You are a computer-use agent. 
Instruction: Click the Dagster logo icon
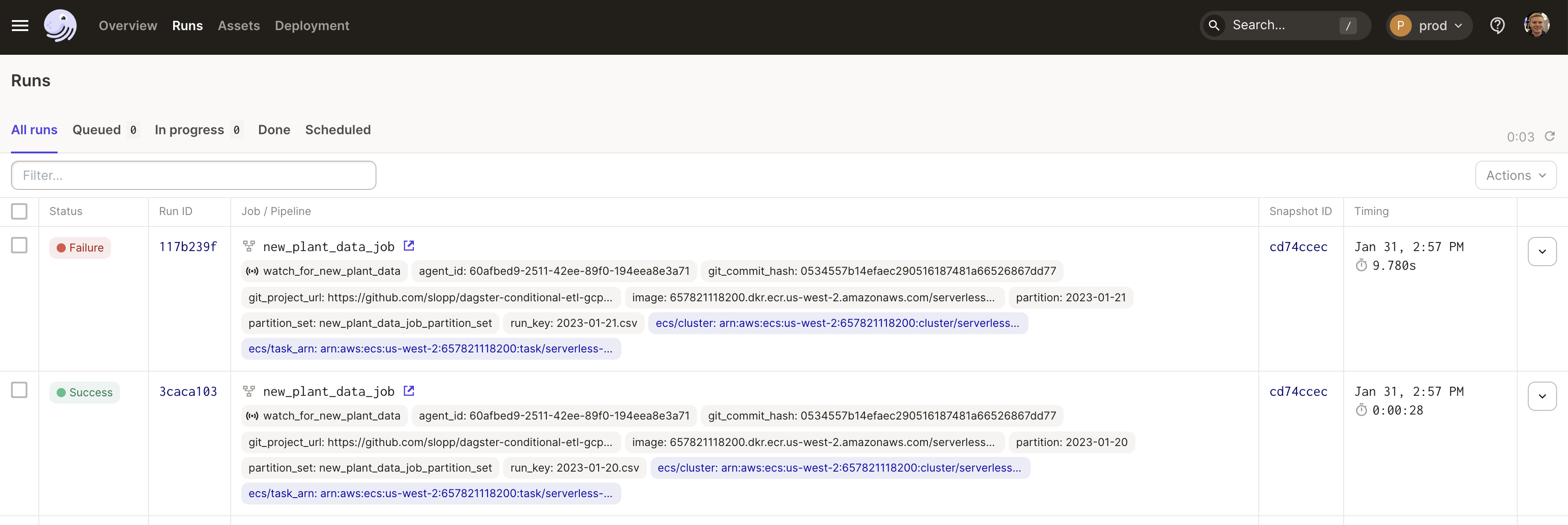tap(60, 26)
